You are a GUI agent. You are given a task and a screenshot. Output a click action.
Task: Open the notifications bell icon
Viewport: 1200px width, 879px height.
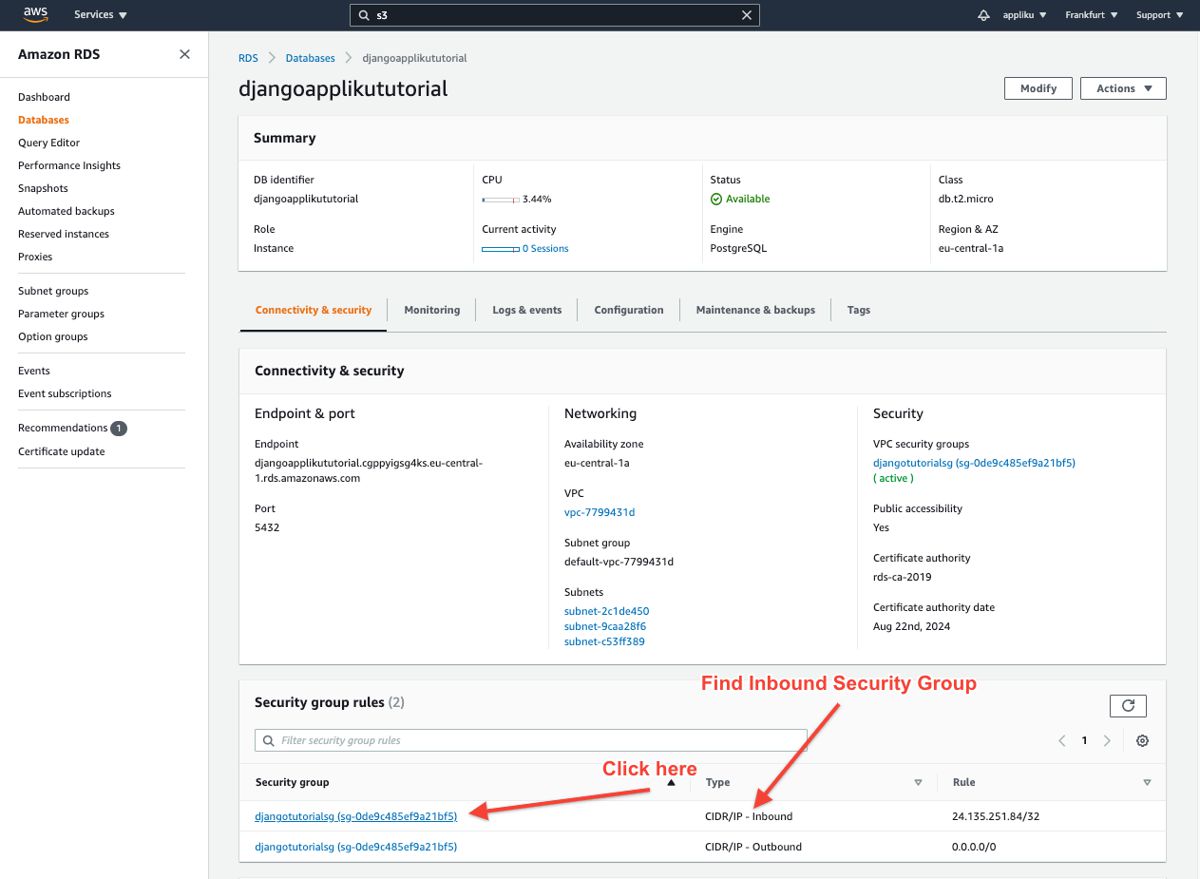pyautogui.click(x=983, y=15)
